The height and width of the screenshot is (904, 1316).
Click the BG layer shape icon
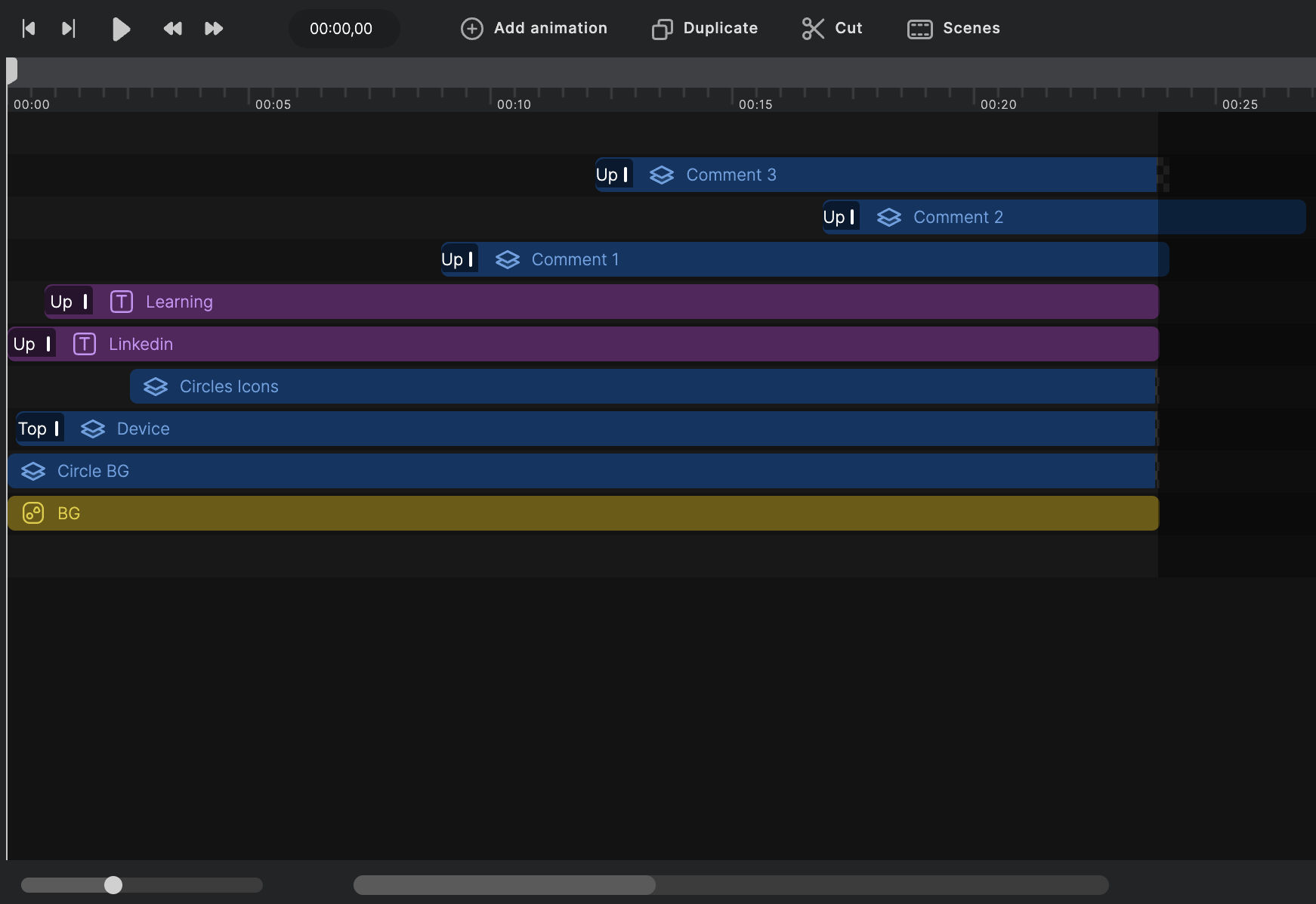point(33,513)
